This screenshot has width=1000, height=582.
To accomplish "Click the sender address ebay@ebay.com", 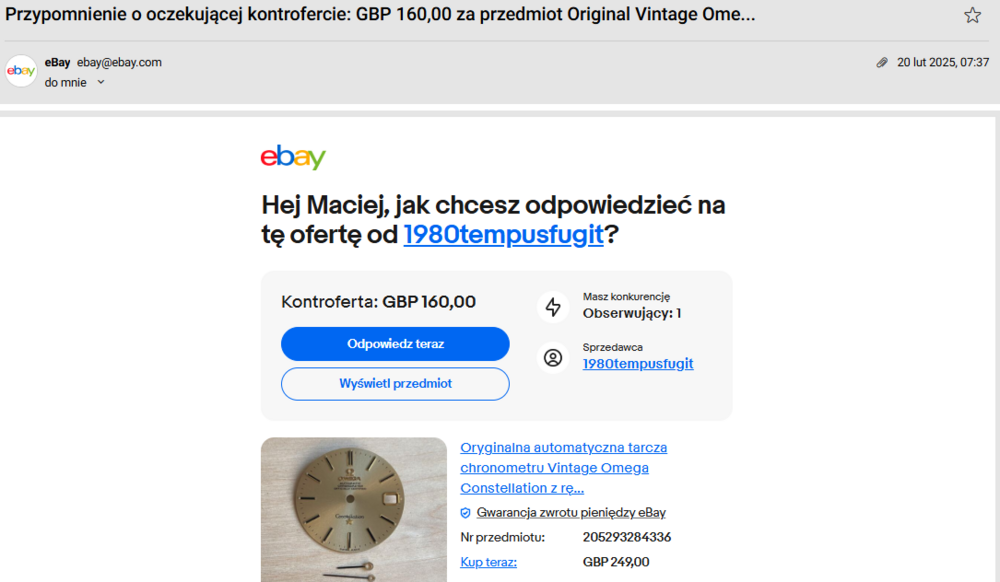I will pos(119,62).
